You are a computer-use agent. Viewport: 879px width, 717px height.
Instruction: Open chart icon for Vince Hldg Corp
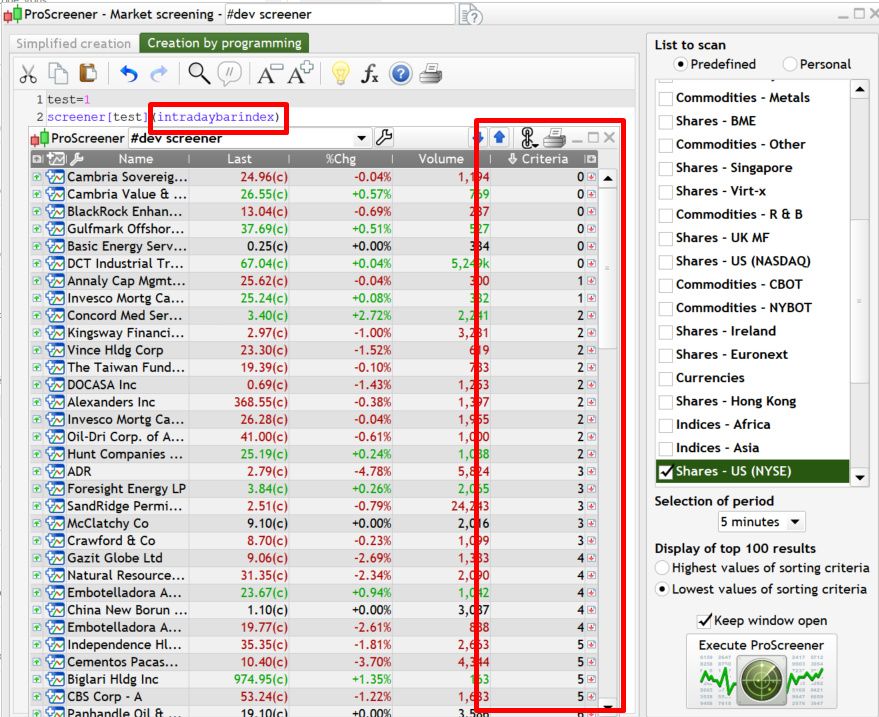pyautogui.click(x=55, y=350)
